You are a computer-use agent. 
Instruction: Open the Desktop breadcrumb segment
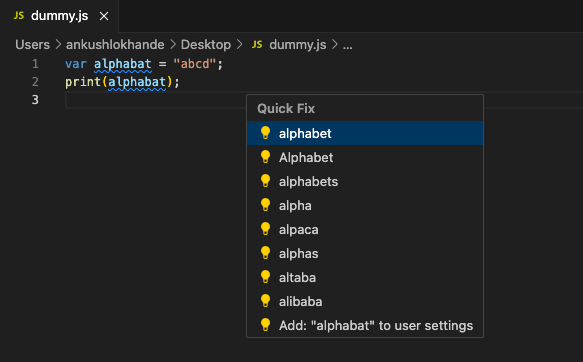(206, 45)
